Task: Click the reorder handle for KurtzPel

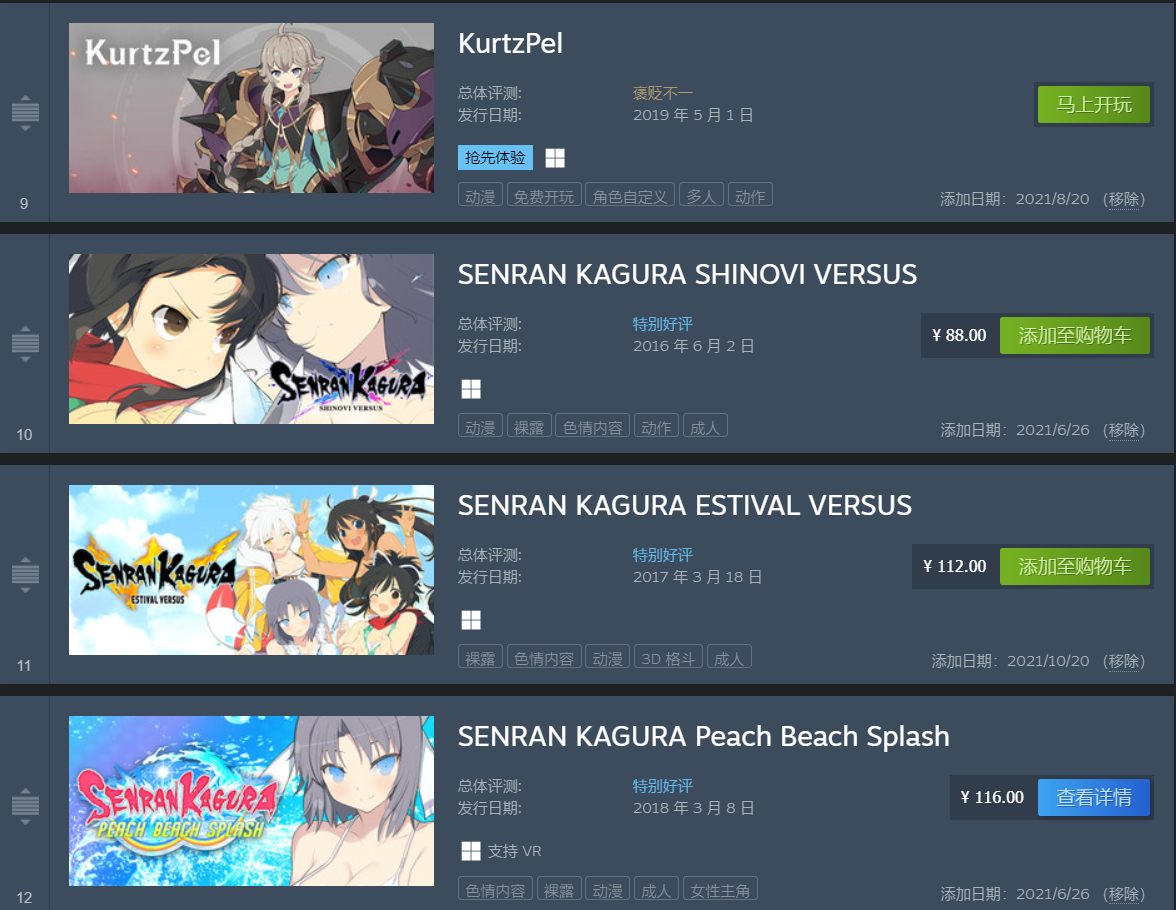Action: [x=25, y=113]
